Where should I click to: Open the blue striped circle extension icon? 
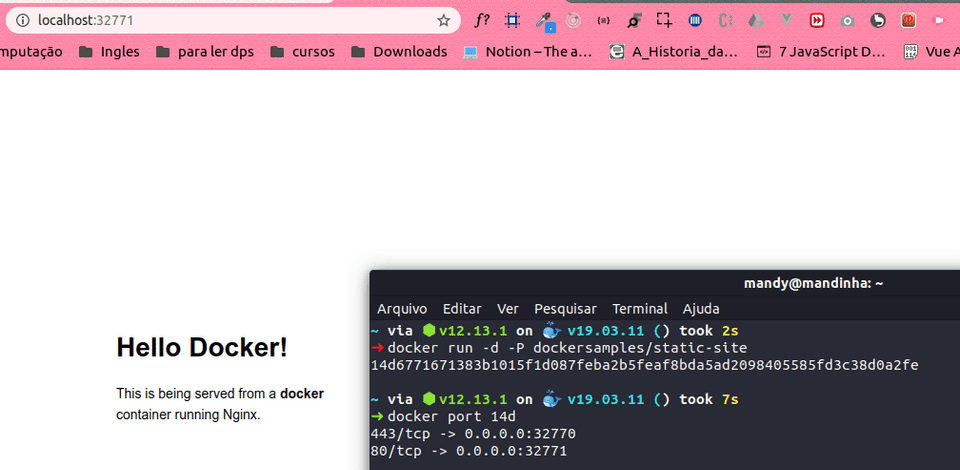click(x=695, y=21)
